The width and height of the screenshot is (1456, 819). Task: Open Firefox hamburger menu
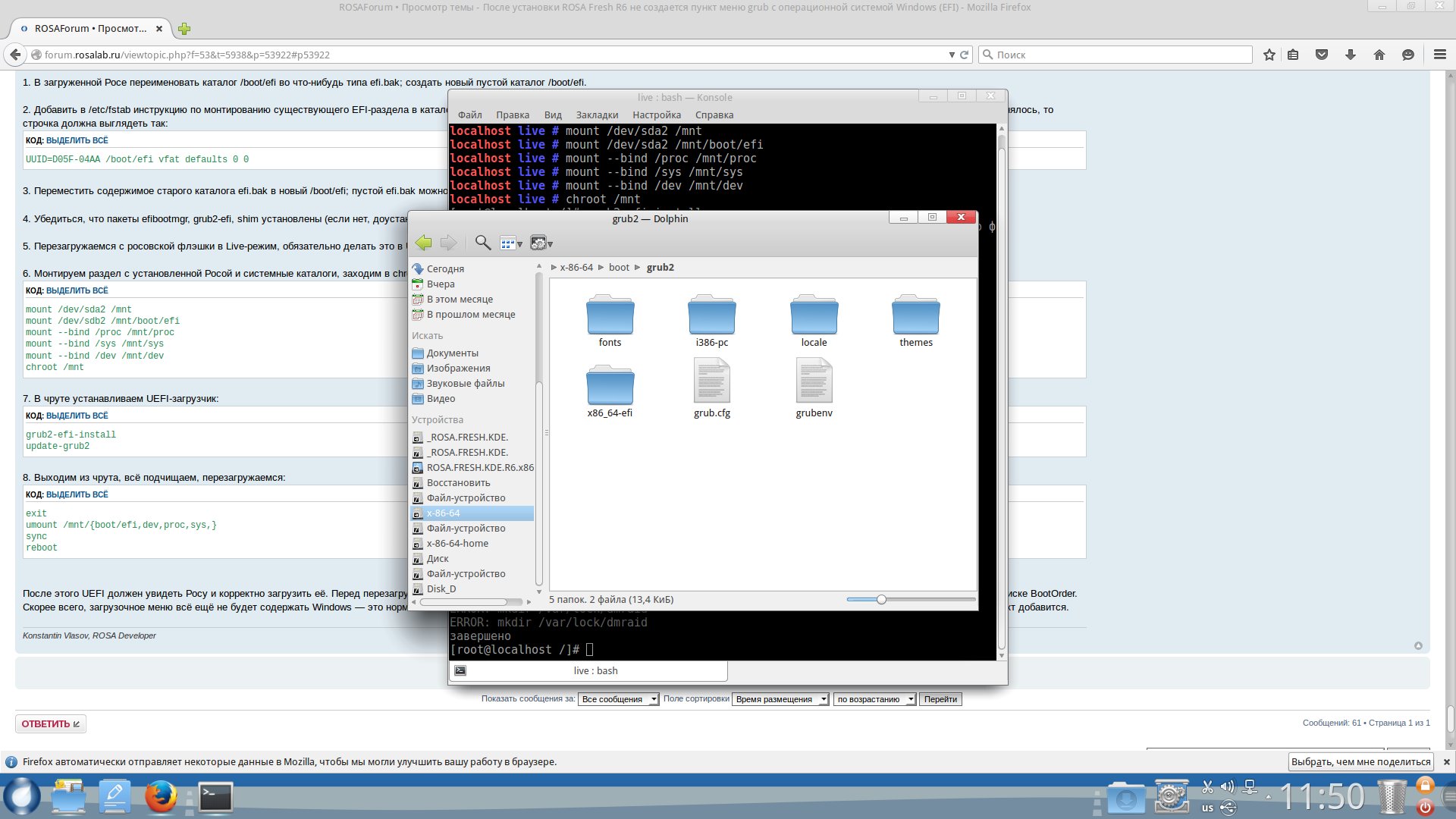pos(1439,55)
